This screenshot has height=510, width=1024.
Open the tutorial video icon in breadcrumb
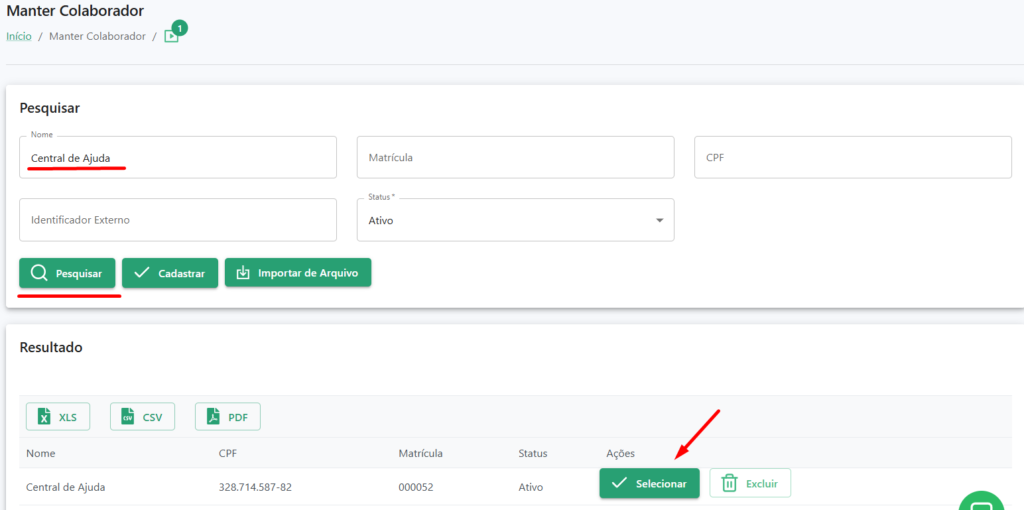pos(172,37)
